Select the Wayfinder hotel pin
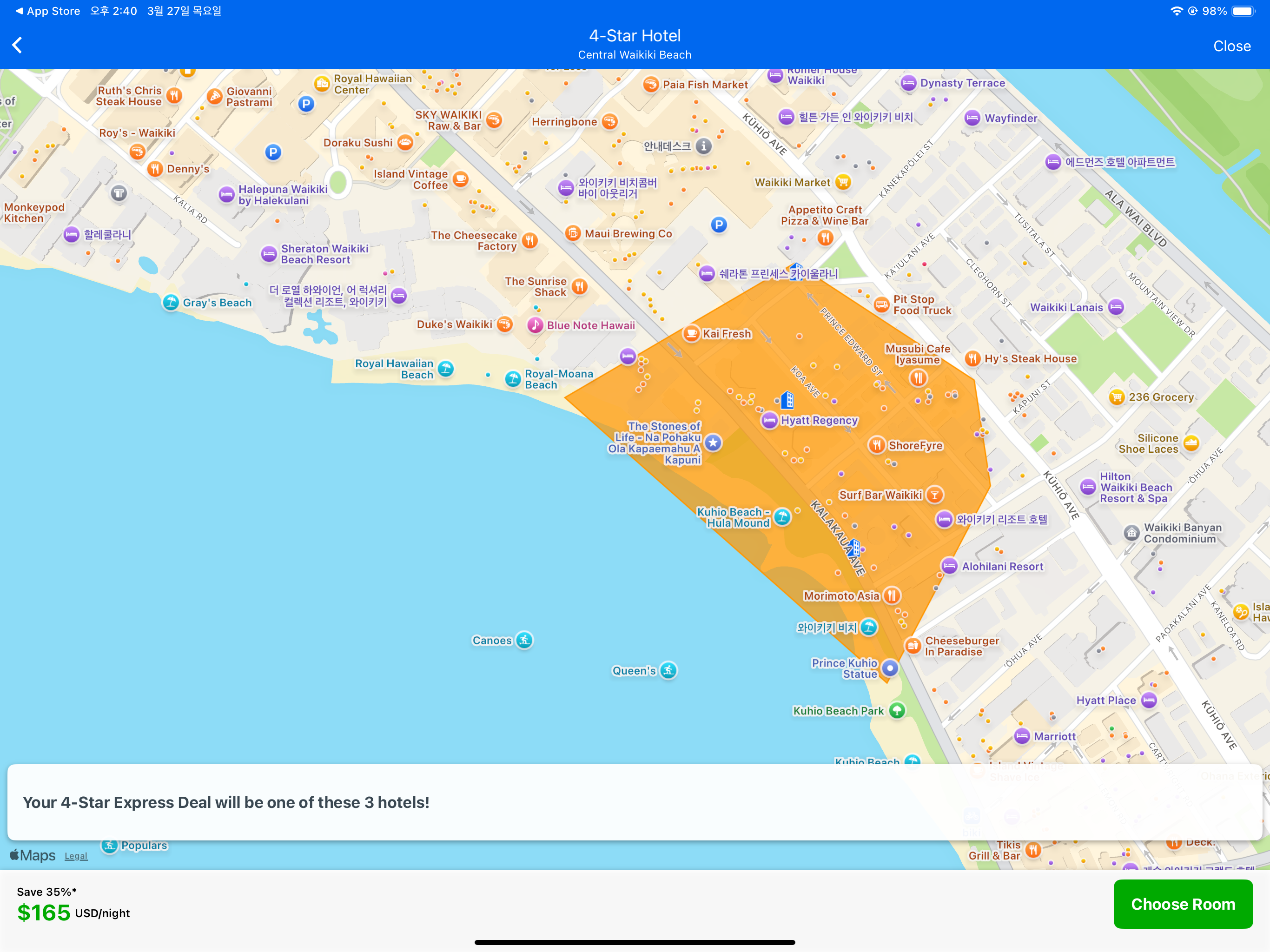The height and width of the screenshot is (952, 1270). tap(972, 118)
